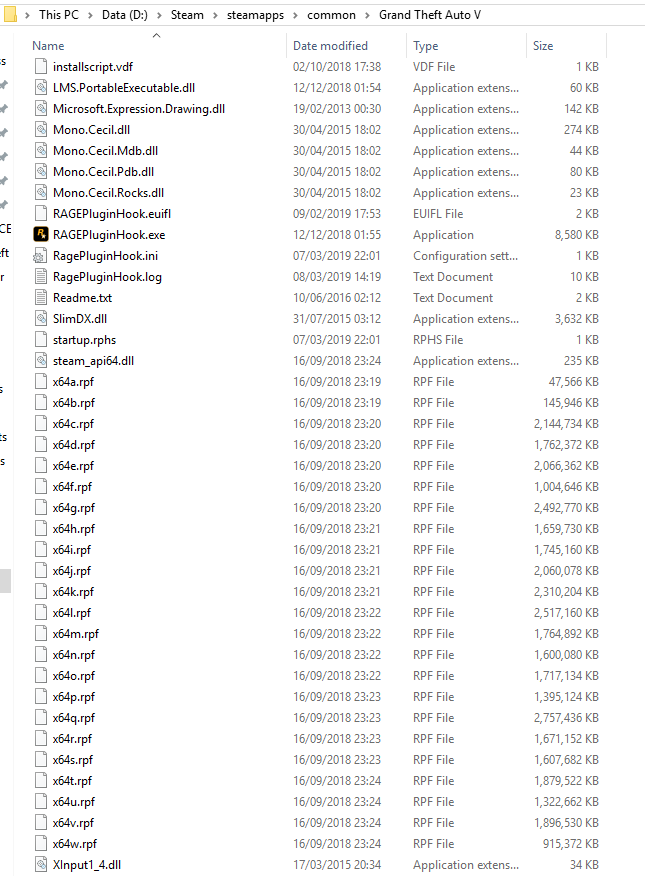Screen dimensions: 645x896
Task: Click the installscript.vdf file icon
Action: click(41, 66)
